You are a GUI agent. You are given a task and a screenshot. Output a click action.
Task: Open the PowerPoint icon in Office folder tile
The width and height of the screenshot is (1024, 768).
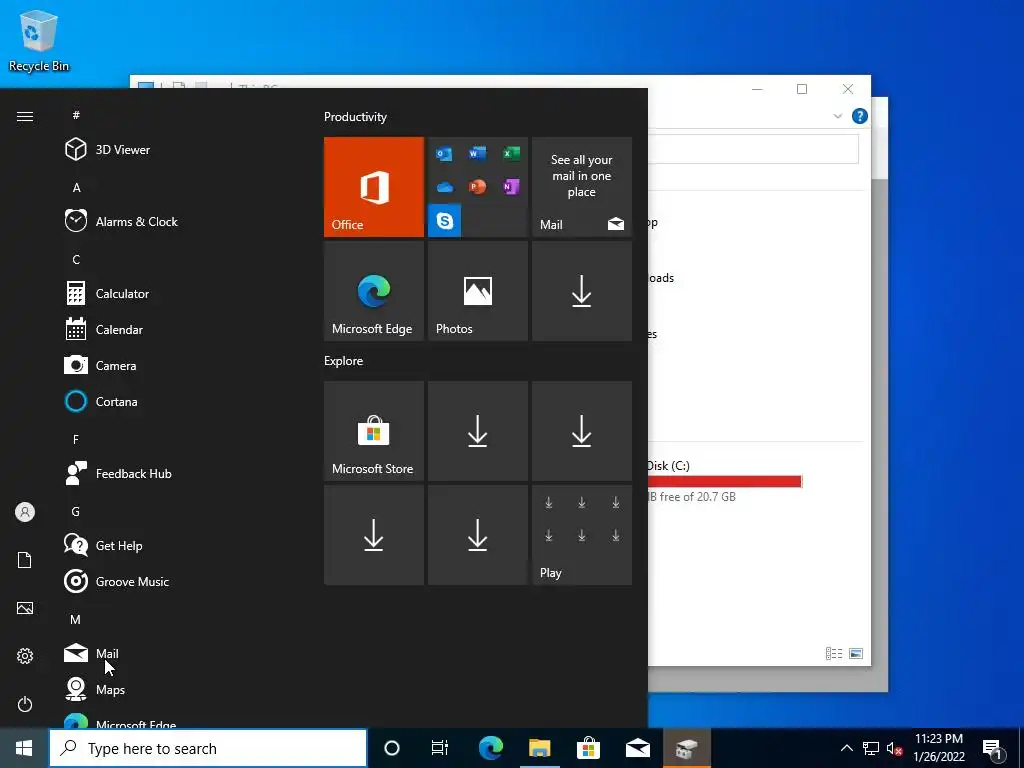point(477,187)
